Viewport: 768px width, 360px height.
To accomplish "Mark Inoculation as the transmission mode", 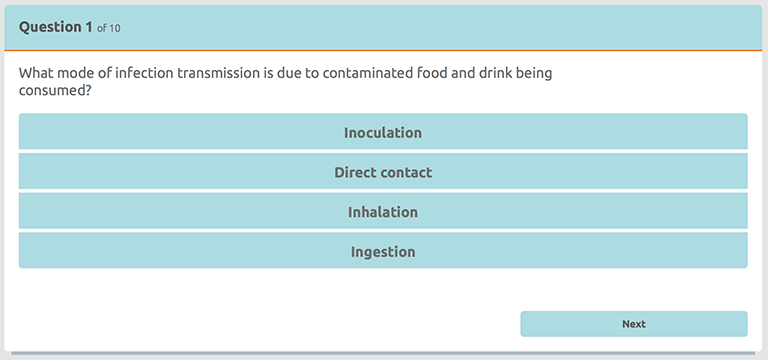I will (383, 132).
